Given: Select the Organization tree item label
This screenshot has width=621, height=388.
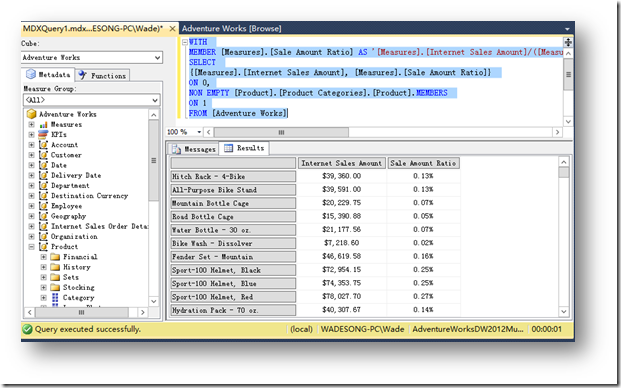Looking at the screenshot, I should point(74,236).
